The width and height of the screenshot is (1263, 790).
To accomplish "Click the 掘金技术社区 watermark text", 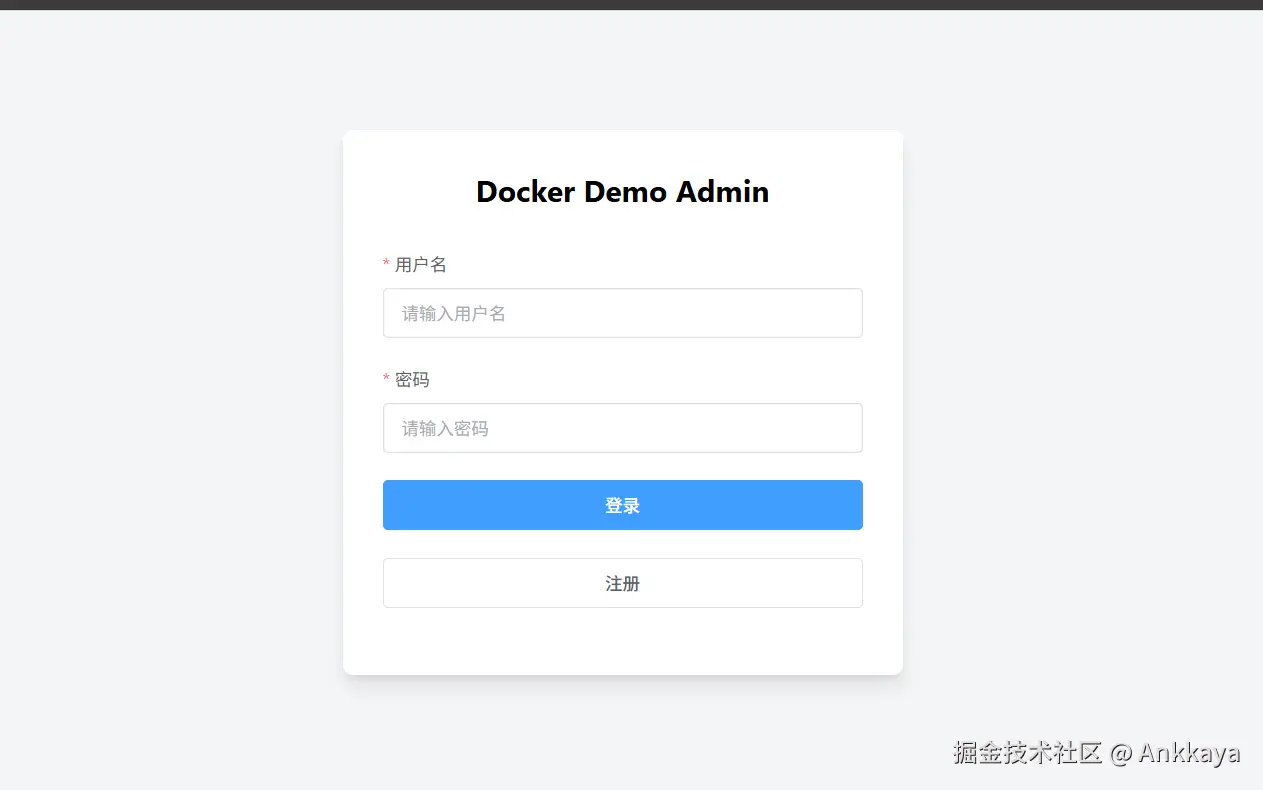I will [x=1027, y=753].
